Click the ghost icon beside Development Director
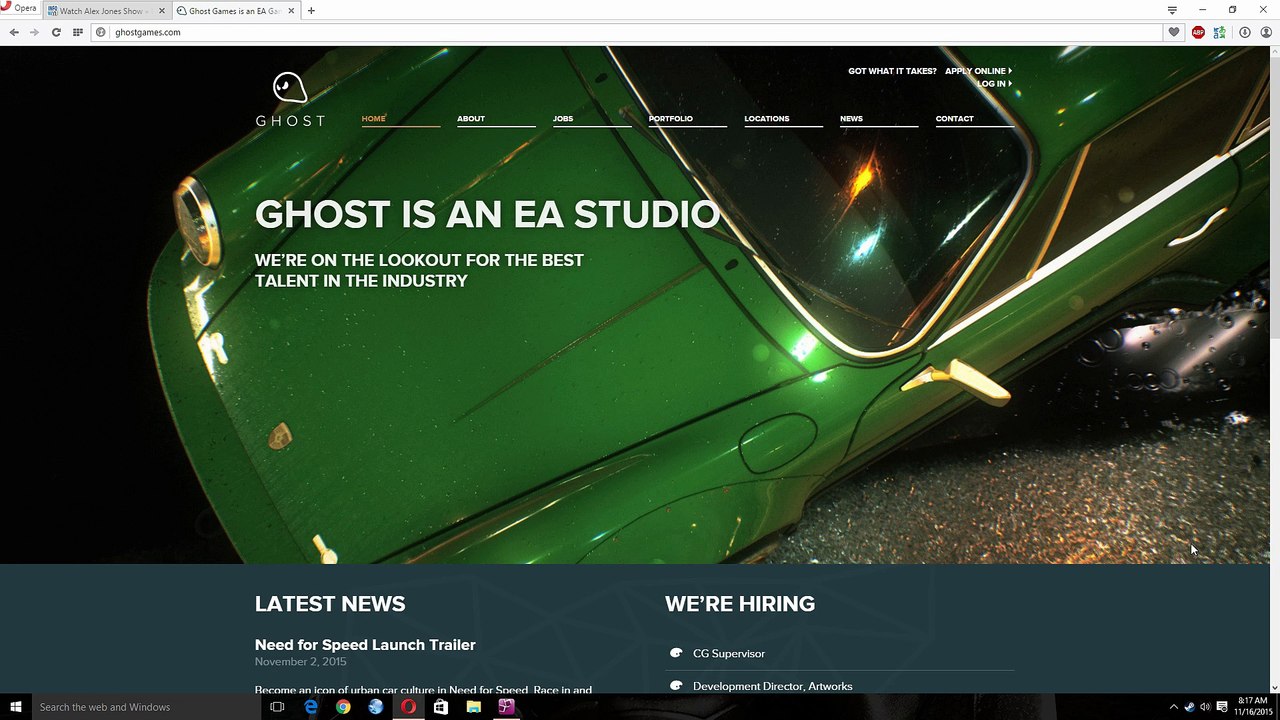This screenshot has height=720, width=1280. pos(676,686)
